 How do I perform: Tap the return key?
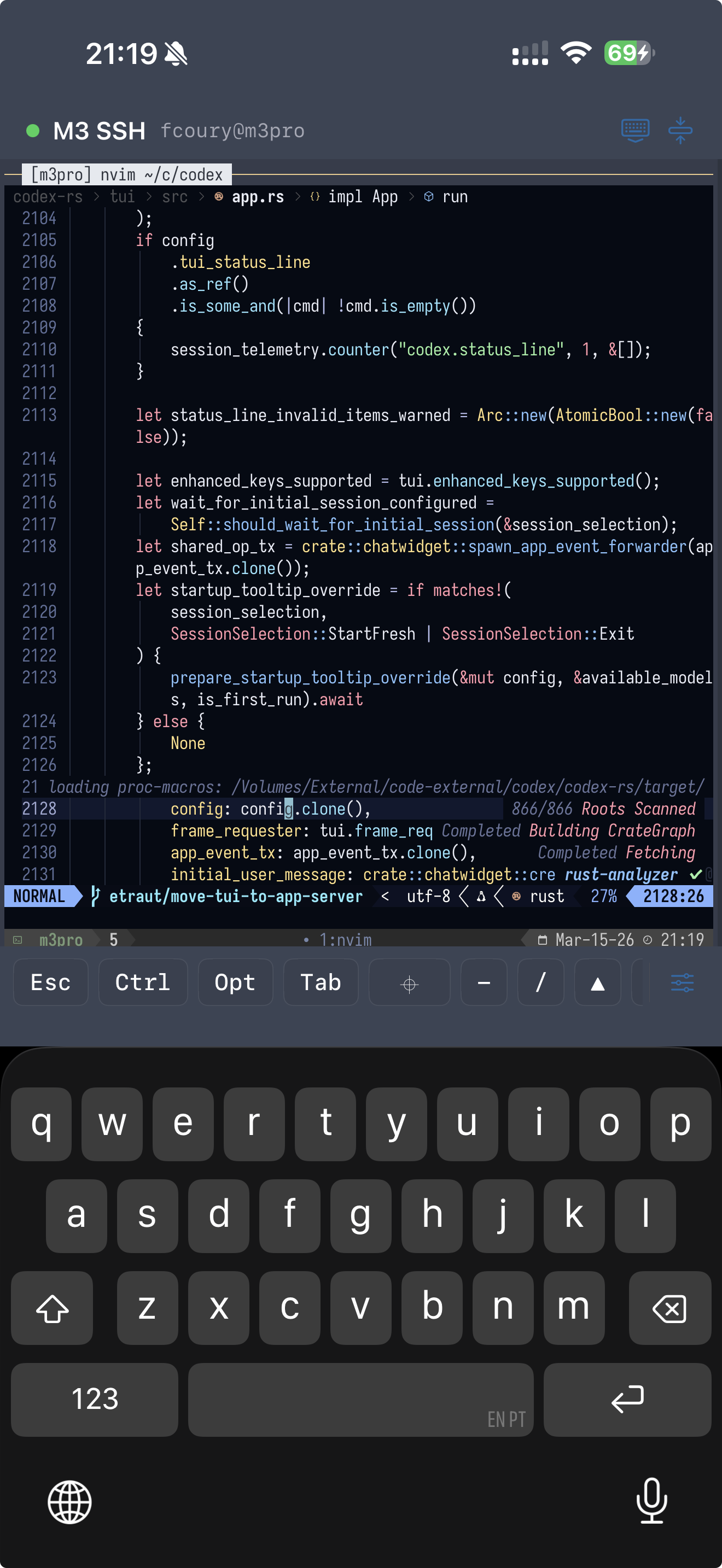pyautogui.click(x=627, y=1400)
